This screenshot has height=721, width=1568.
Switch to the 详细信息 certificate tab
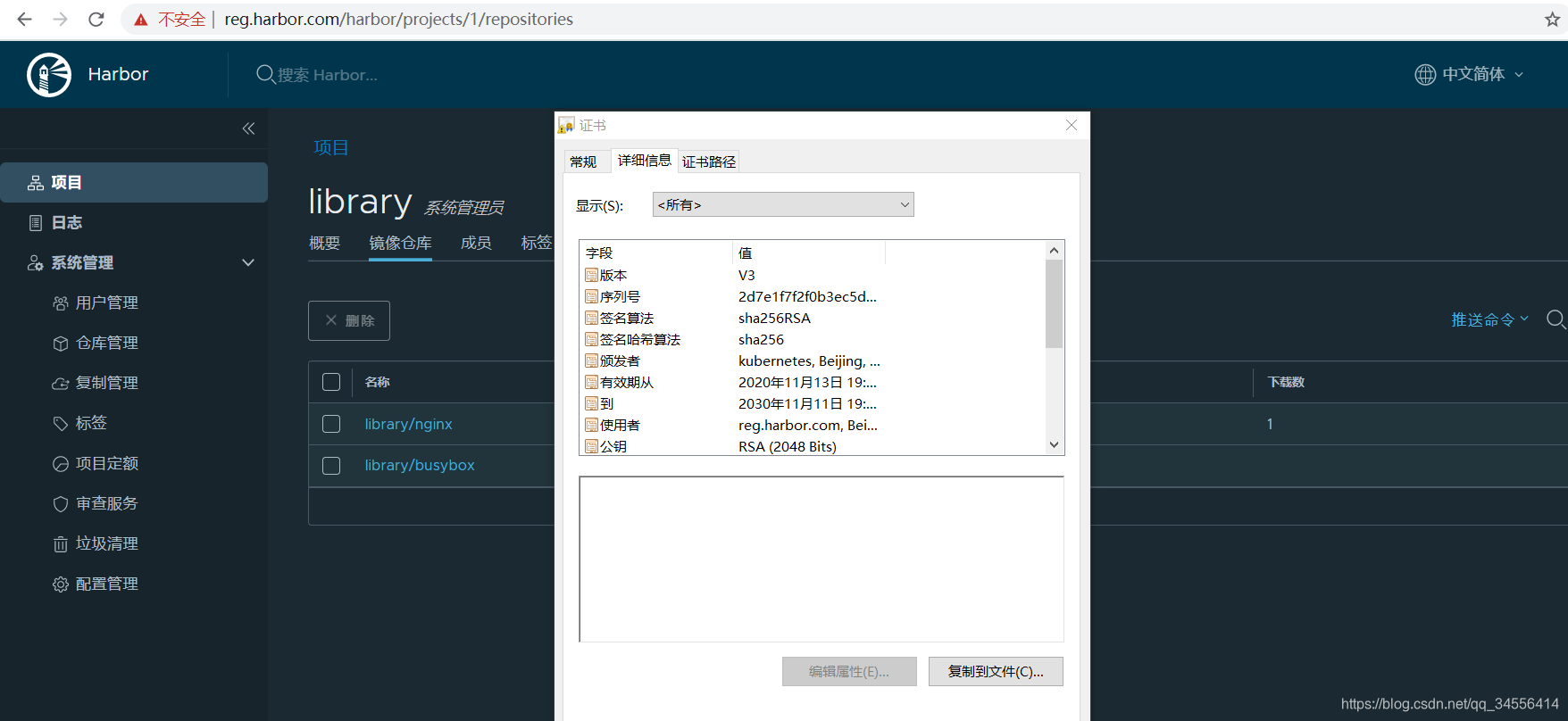tap(645, 161)
